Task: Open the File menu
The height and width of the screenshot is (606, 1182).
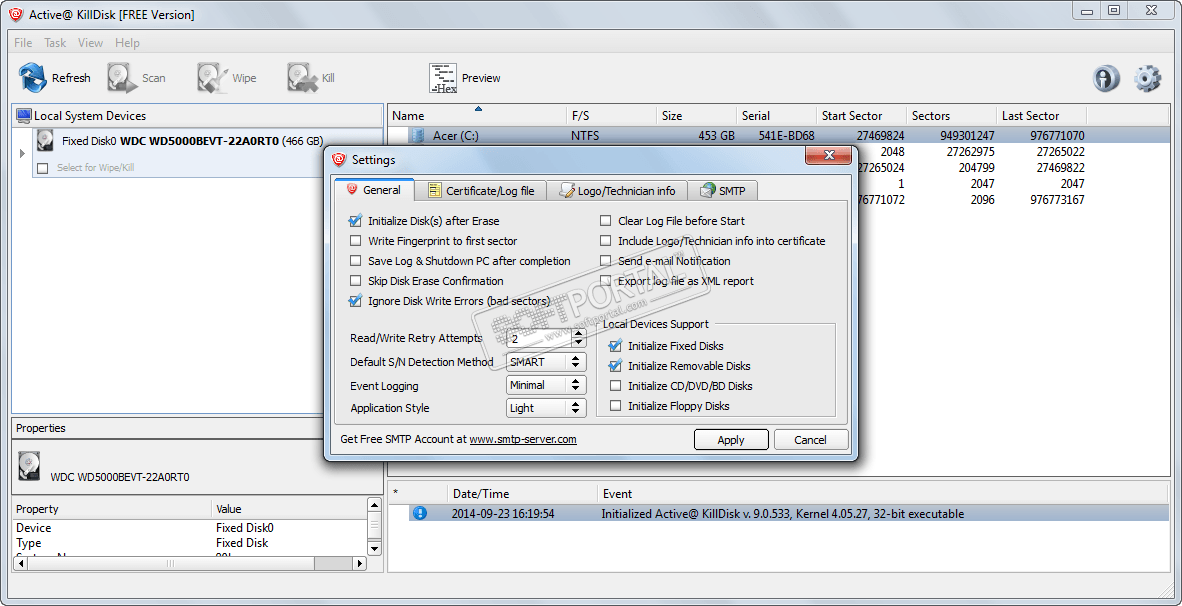Action: (x=23, y=43)
